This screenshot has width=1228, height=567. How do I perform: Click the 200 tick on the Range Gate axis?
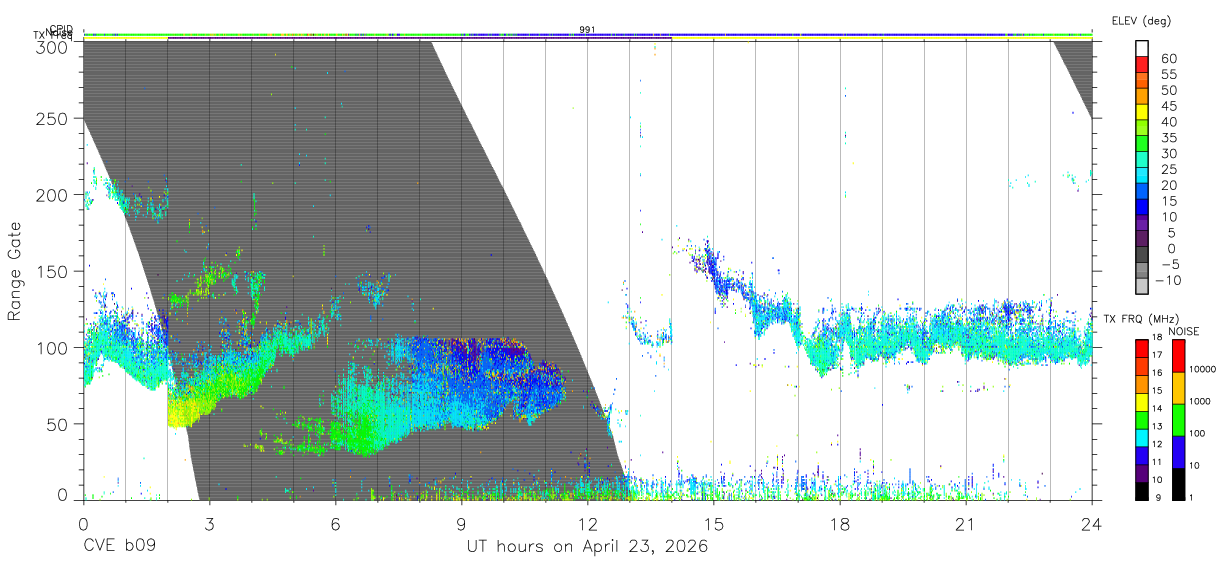(x=54, y=195)
